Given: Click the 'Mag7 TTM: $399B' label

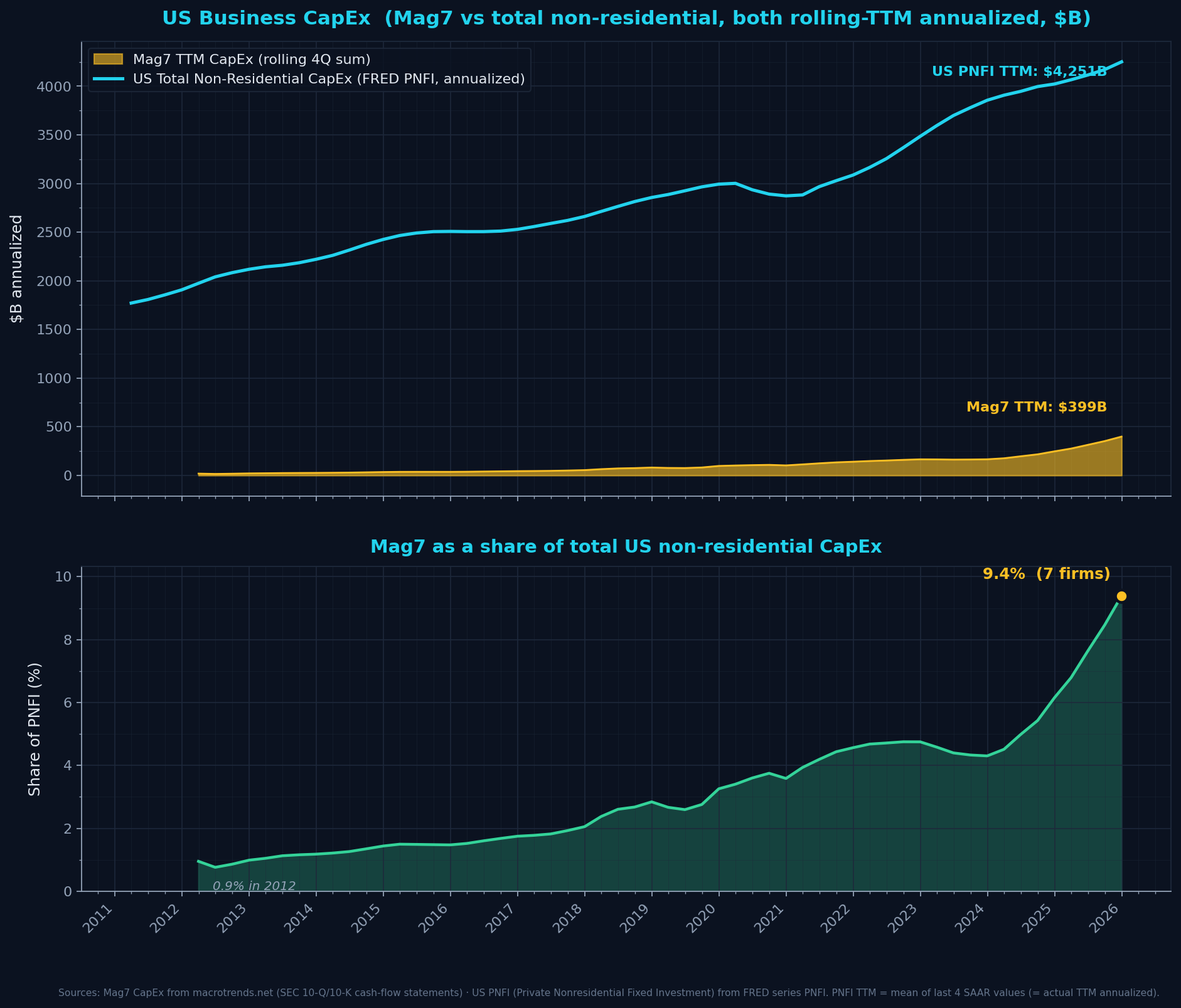Looking at the screenshot, I should pos(1036,407).
